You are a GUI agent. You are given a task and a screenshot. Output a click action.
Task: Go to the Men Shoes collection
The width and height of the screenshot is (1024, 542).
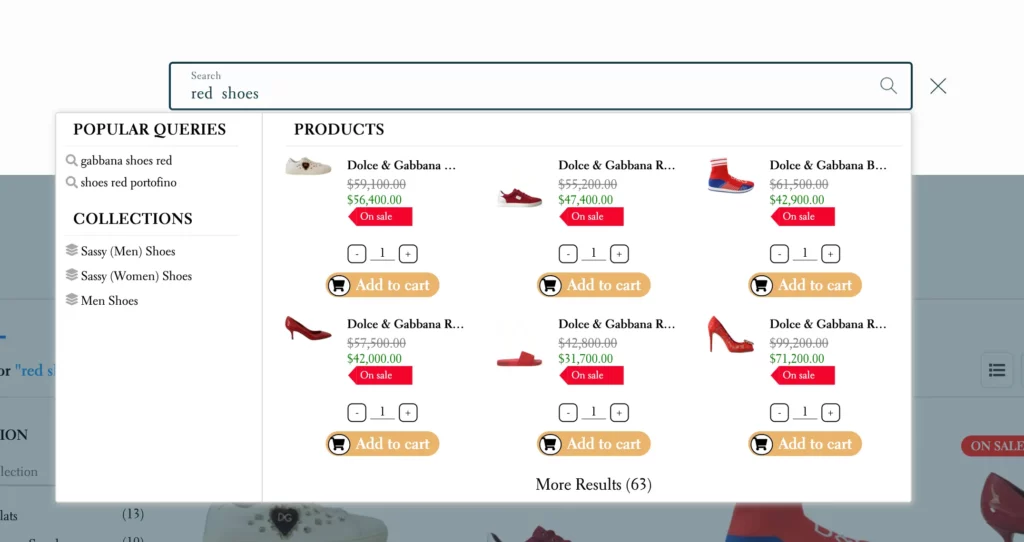[x=109, y=300]
